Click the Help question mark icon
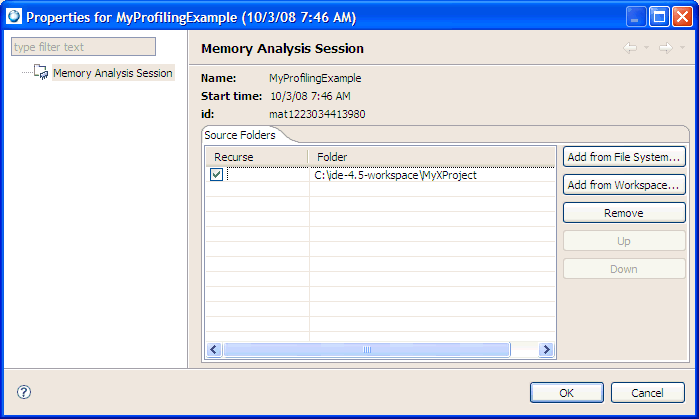The width and height of the screenshot is (699, 419). 24,392
